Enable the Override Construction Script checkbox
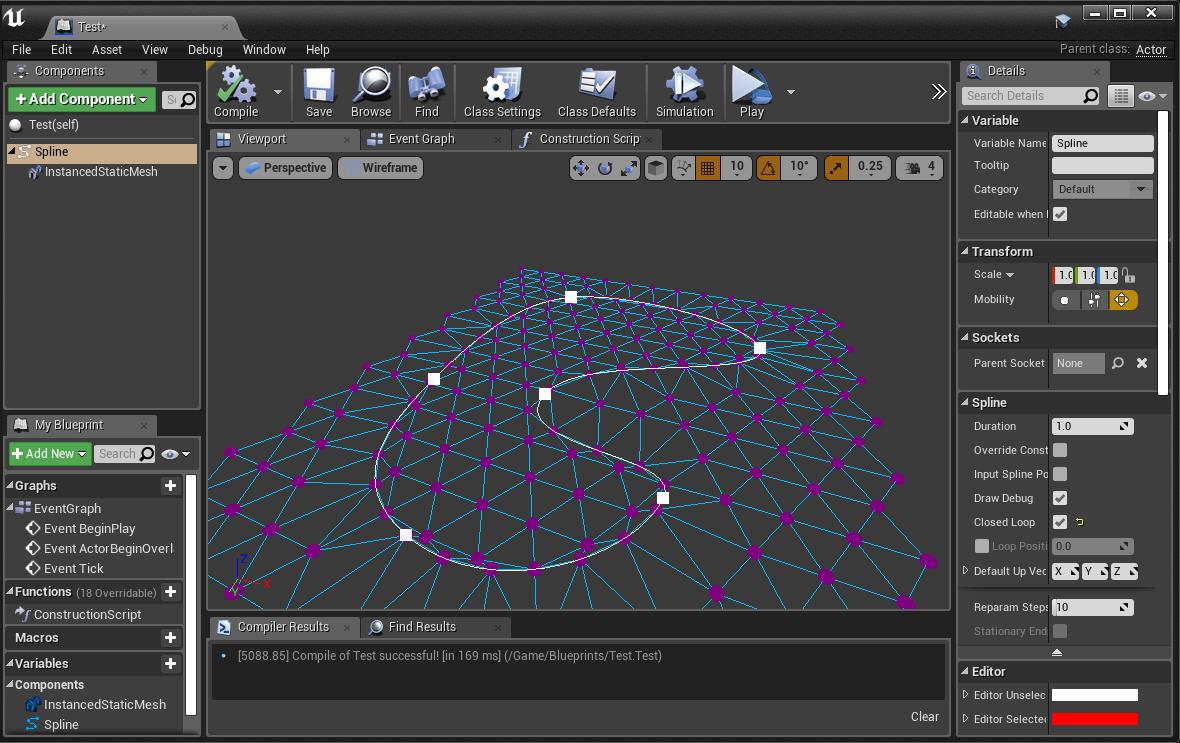This screenshot has width=1180, height=743. [1060, 450]
